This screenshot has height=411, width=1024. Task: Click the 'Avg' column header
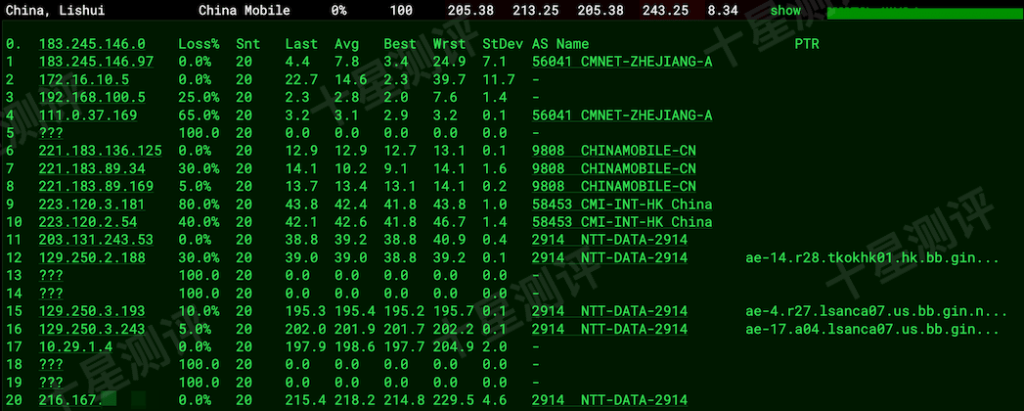click(x=347, y=44)
